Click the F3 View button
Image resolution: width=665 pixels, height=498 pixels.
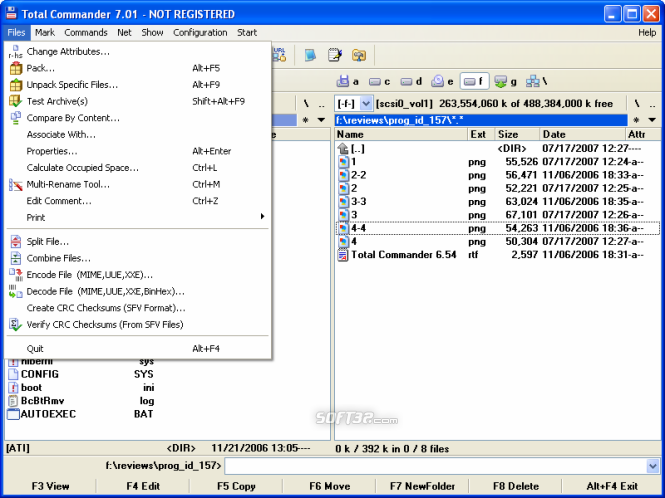[x=50, y=486]
